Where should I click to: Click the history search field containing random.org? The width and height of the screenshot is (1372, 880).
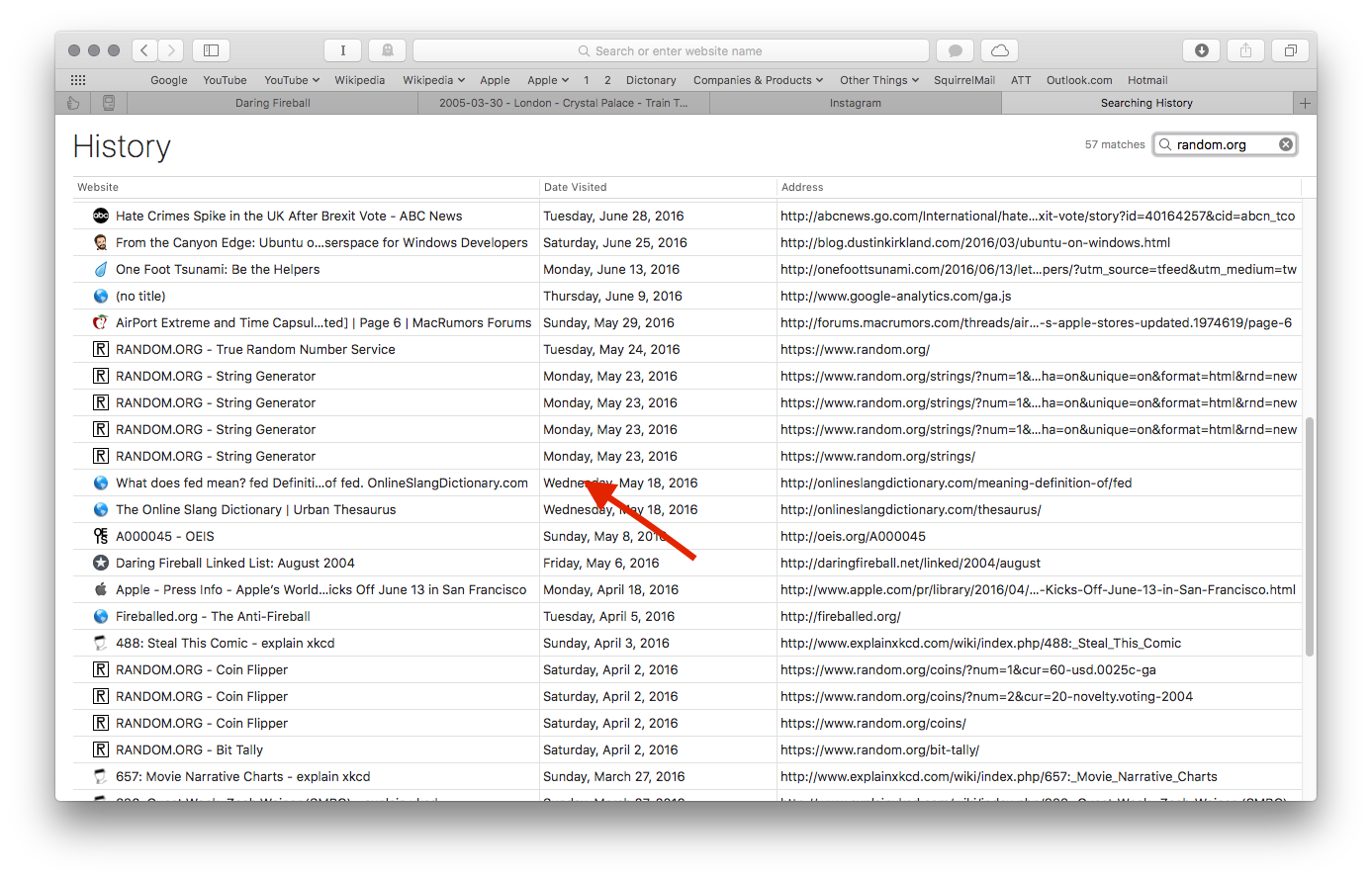(1226, 144)
